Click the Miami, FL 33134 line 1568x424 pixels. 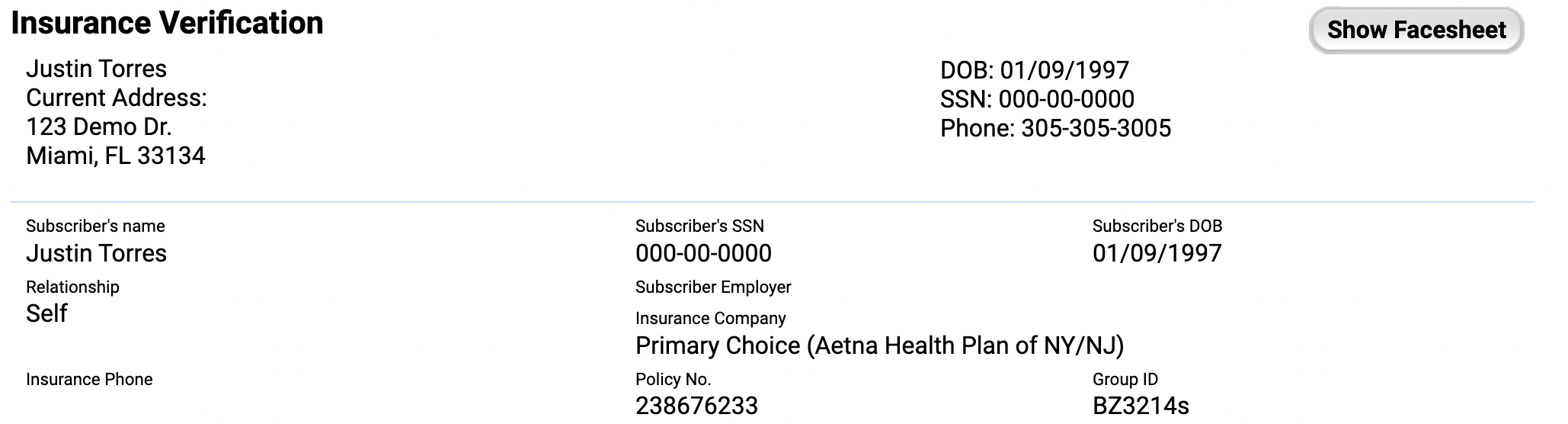point(115,156)
